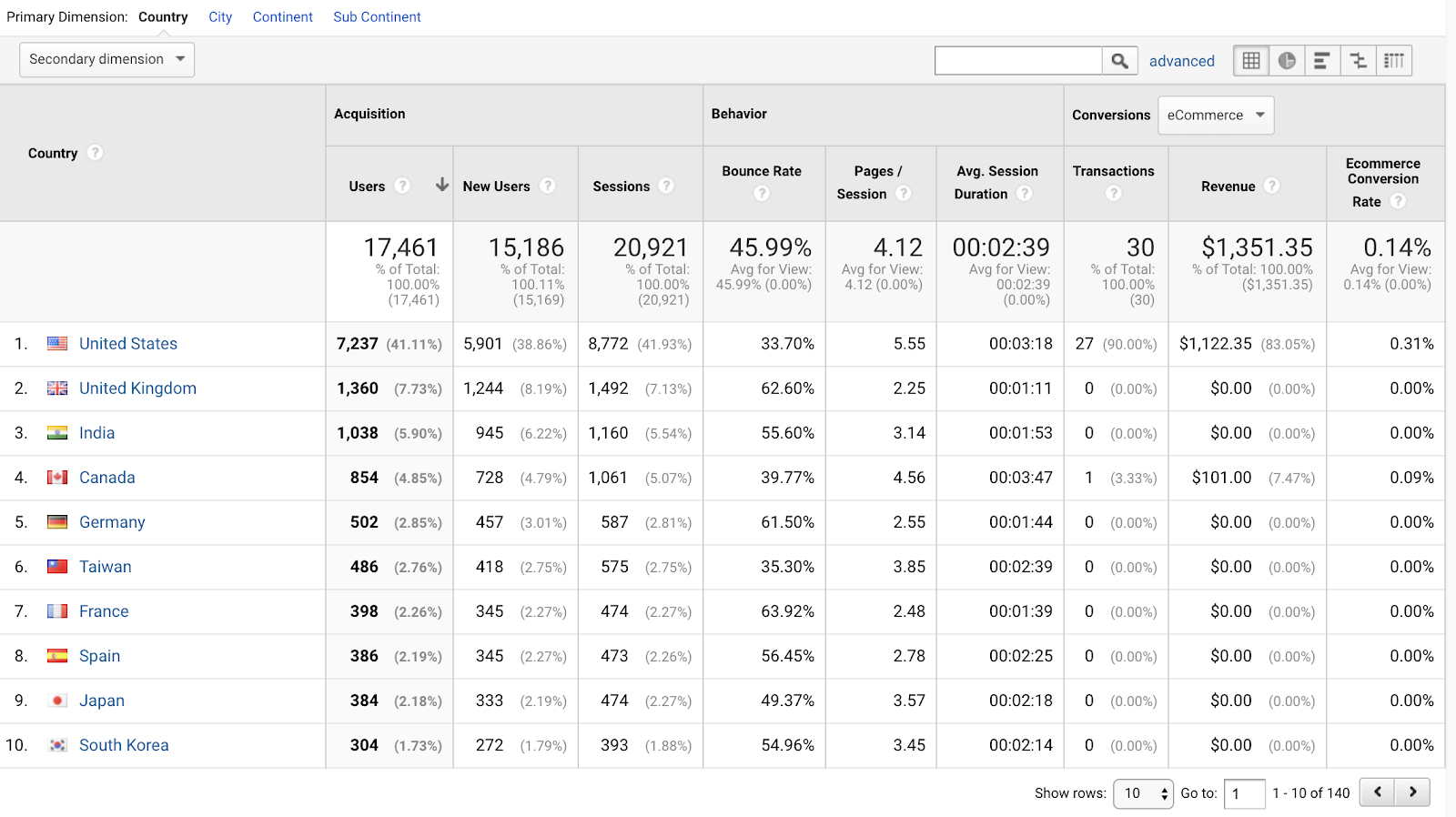
Task: Open the United Kingdom country link
Action: (137, 388)
